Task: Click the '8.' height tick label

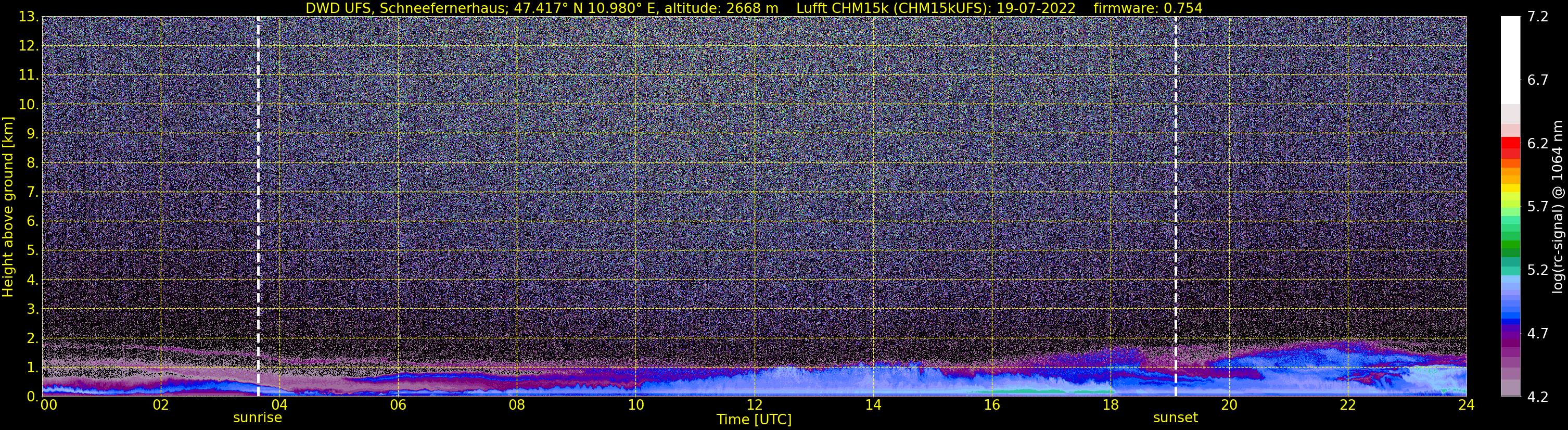Action: pyautogui.click(x=32, y=162)
